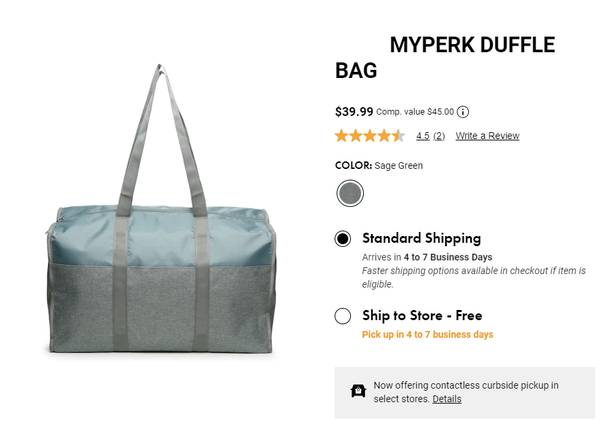
Task: Click the Comp. value $45.00 text
Action: [x=415, y=112]
